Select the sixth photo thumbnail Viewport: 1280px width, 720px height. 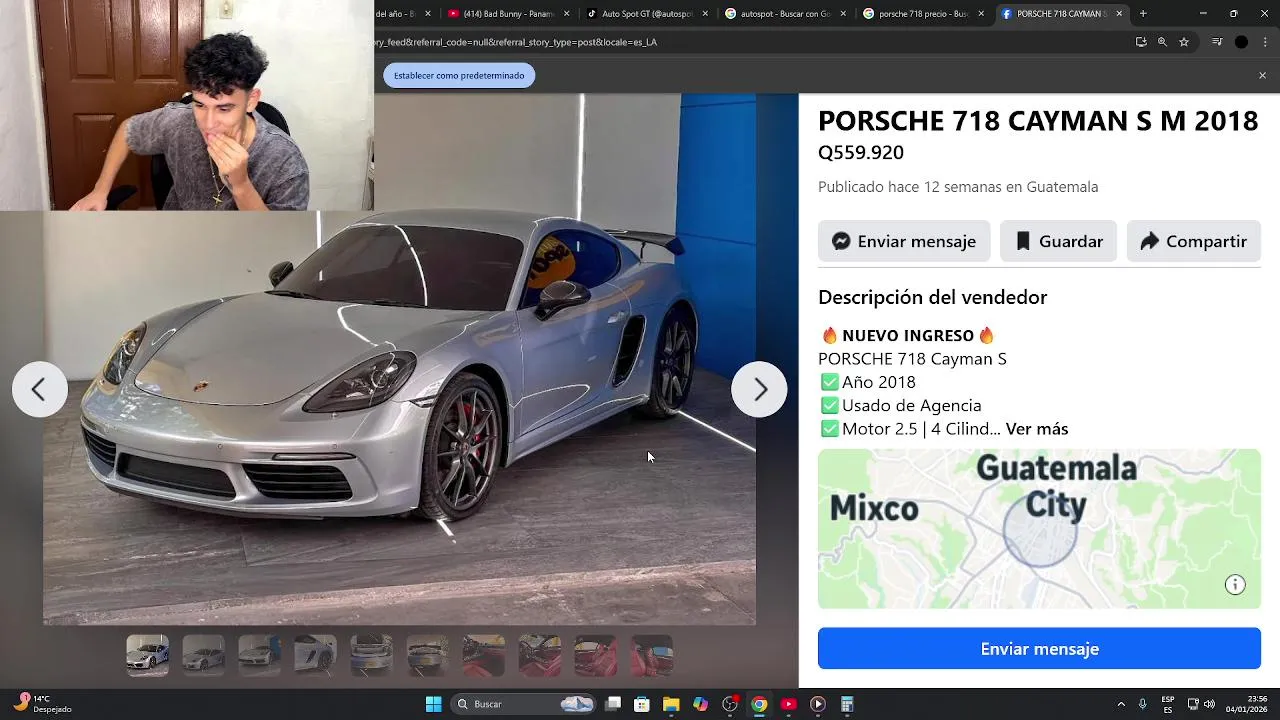[428, 656]
